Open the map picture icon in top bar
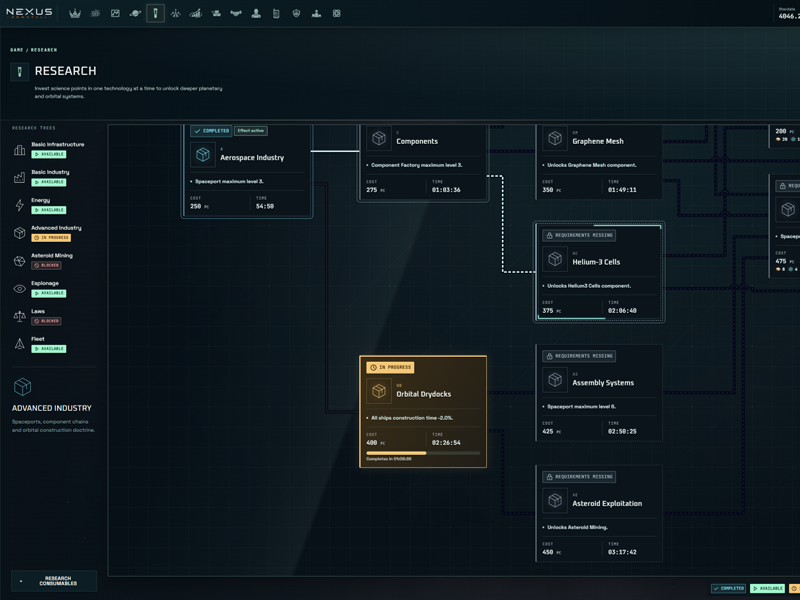The width and height of the screenshot is (800, 600). point(115,14)
